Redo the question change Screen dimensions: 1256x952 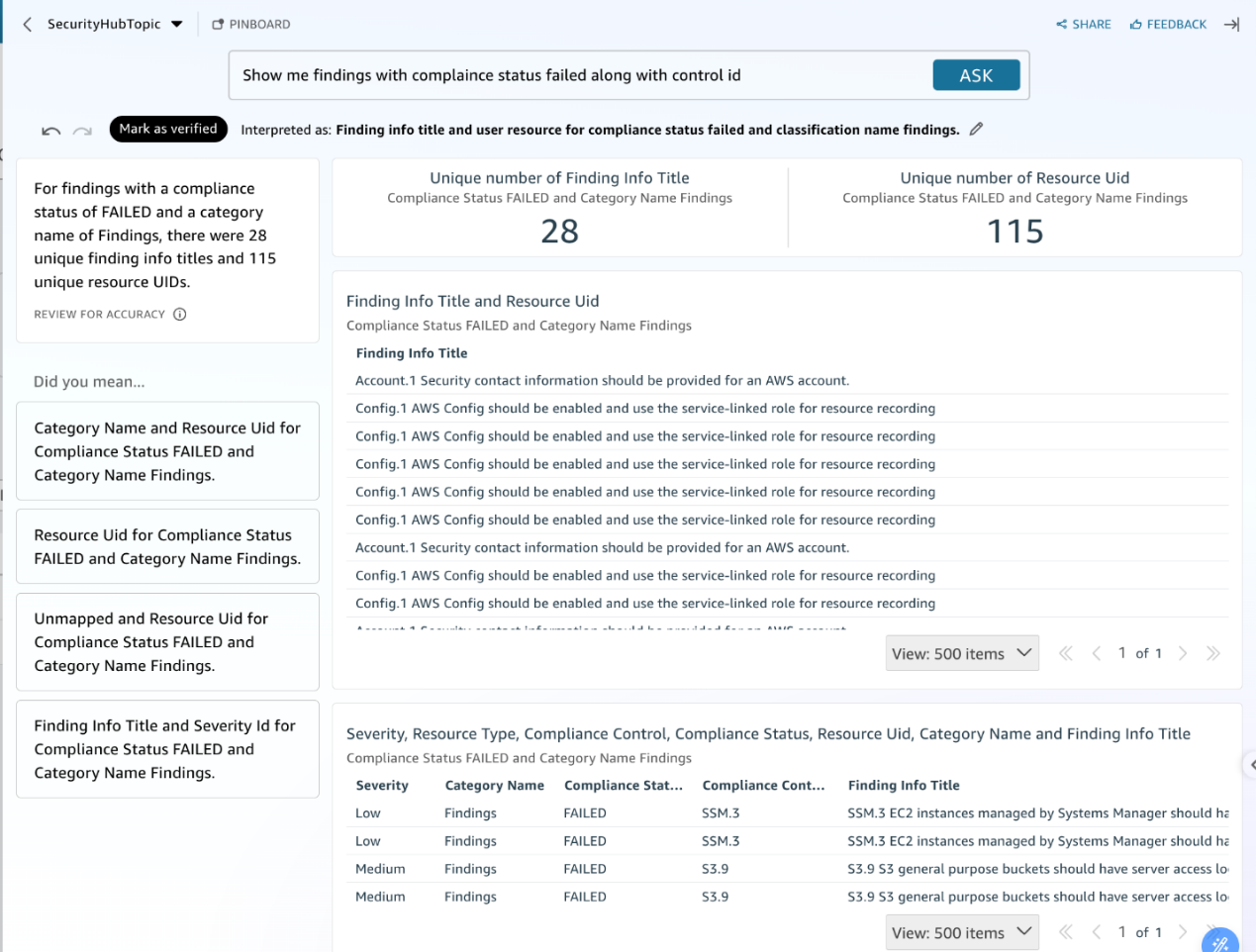(x=82, y=131)
